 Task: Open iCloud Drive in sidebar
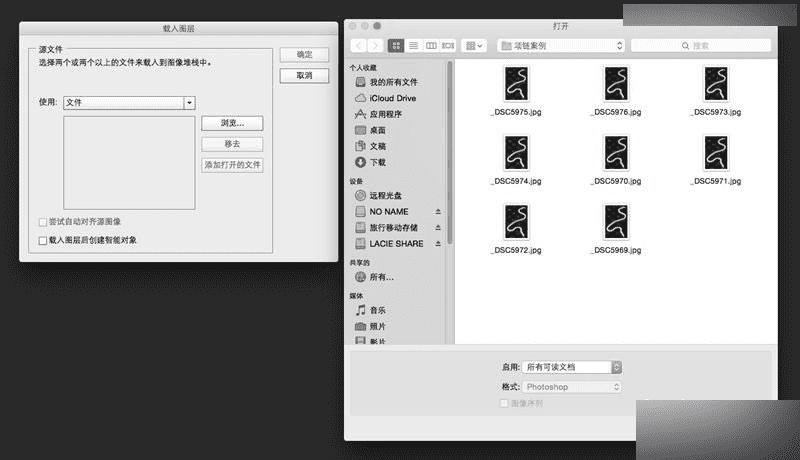(386, 98)
